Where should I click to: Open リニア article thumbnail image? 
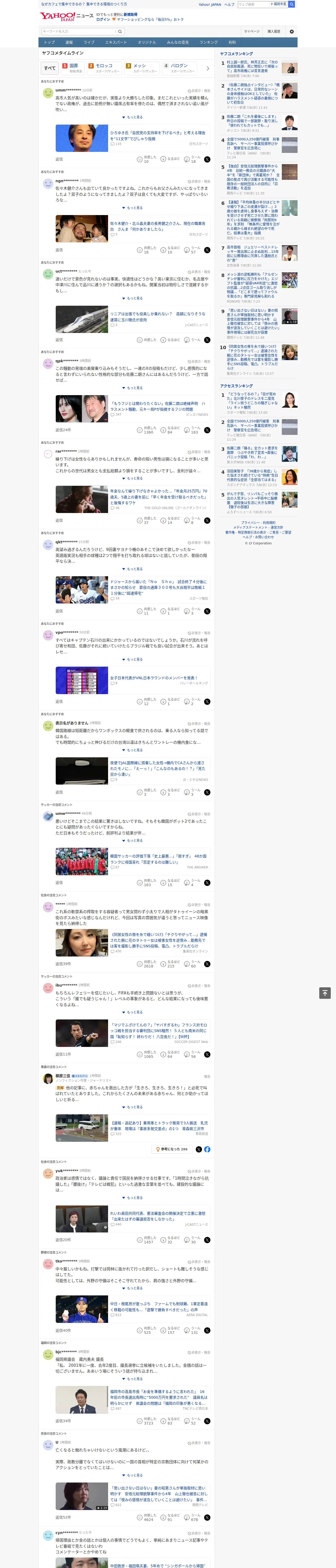(x=82, y=320)
